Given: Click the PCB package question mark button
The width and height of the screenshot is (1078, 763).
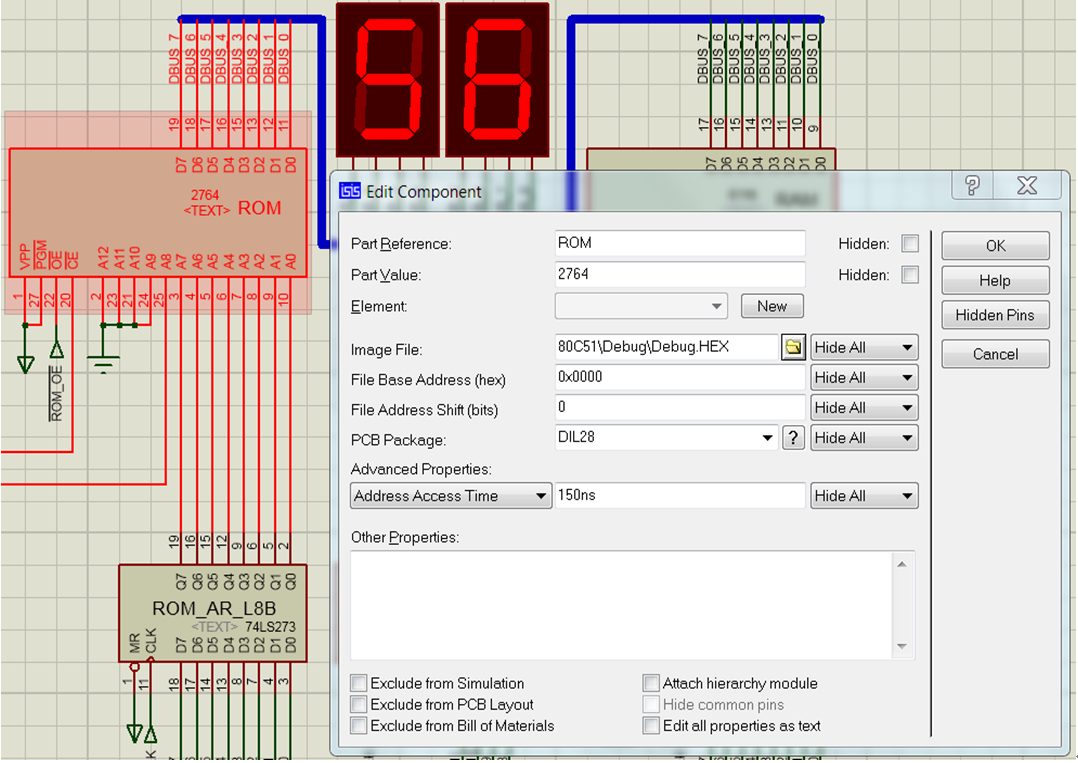Looking at the screenshot, I should (x=793, y=438).
